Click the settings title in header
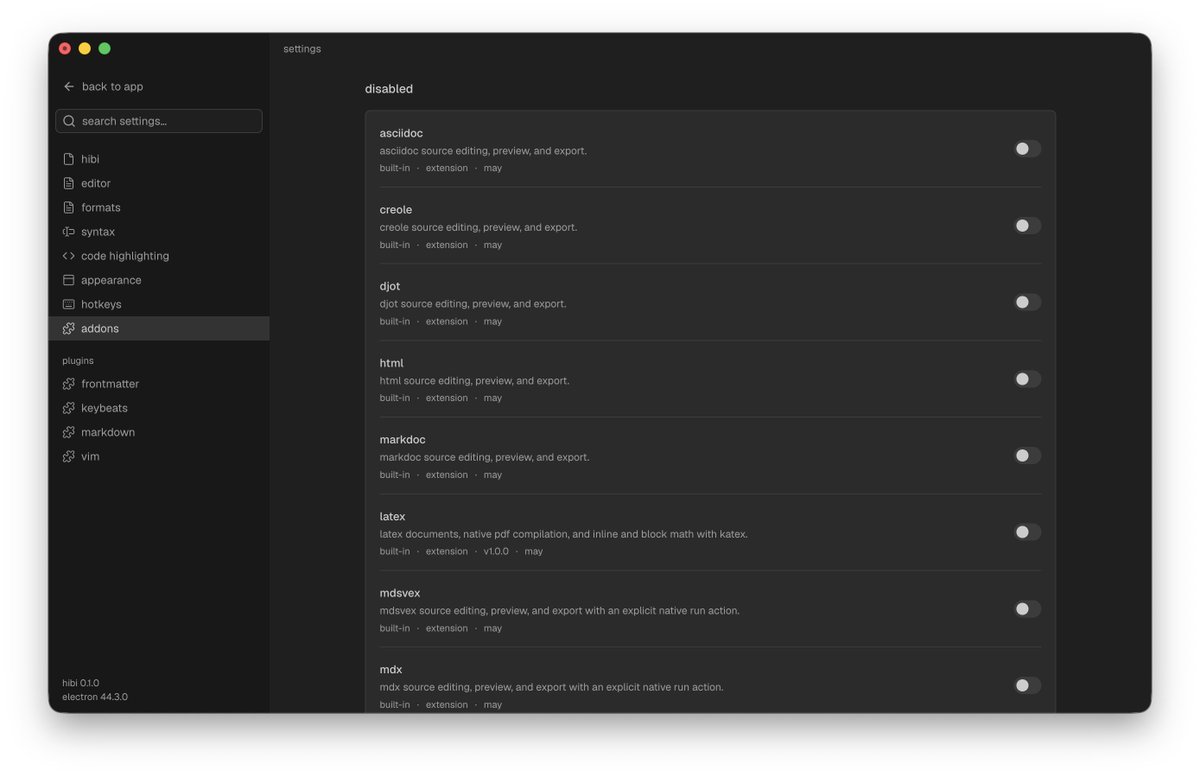The width and height of the screenshot is (1200, 777). click(x=302, y=49)
